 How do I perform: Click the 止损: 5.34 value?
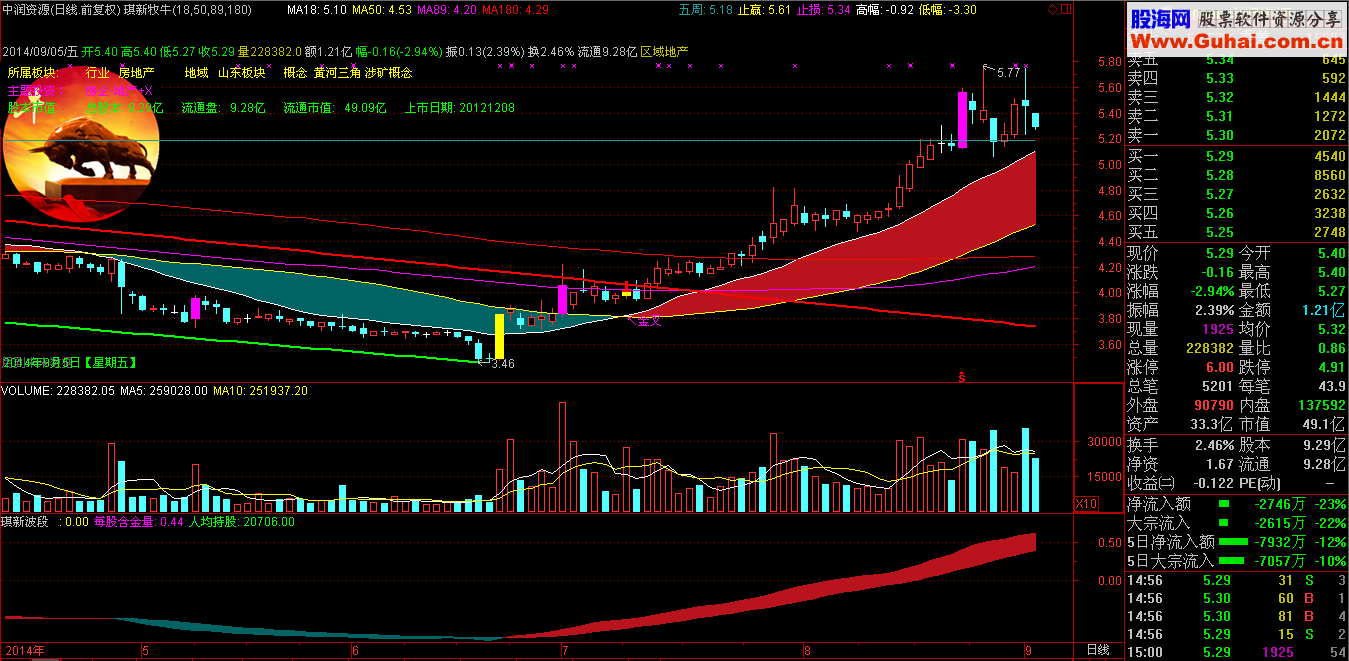824,9
